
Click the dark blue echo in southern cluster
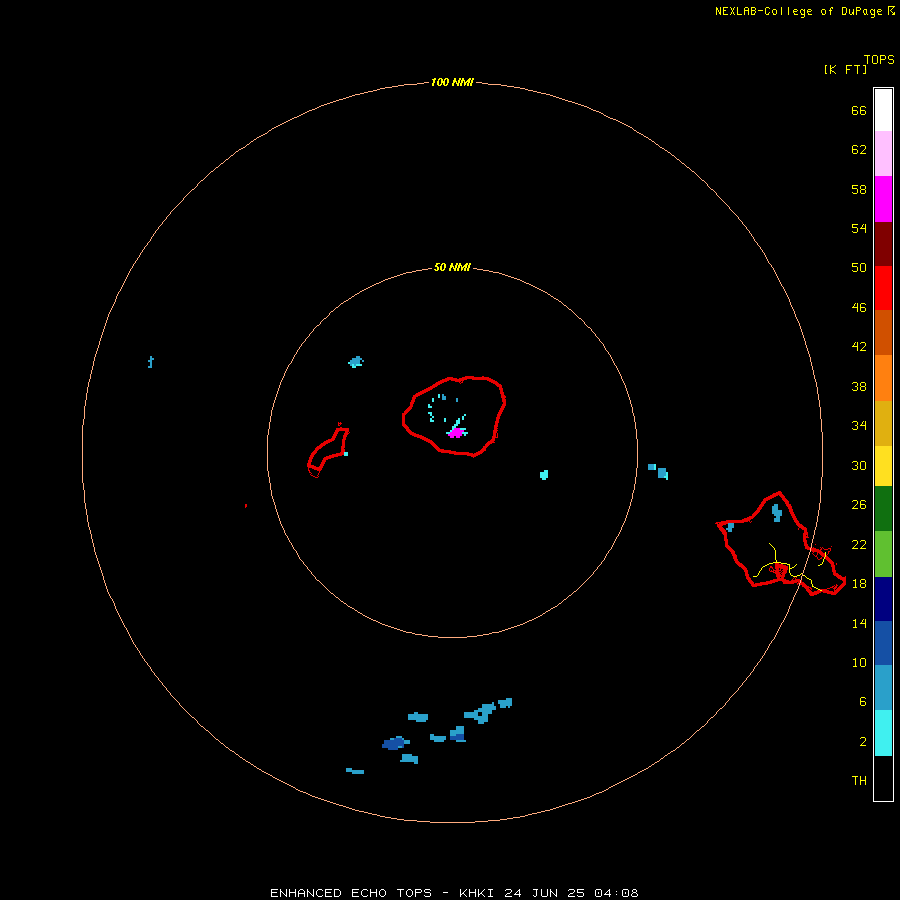tap(394, 743)
